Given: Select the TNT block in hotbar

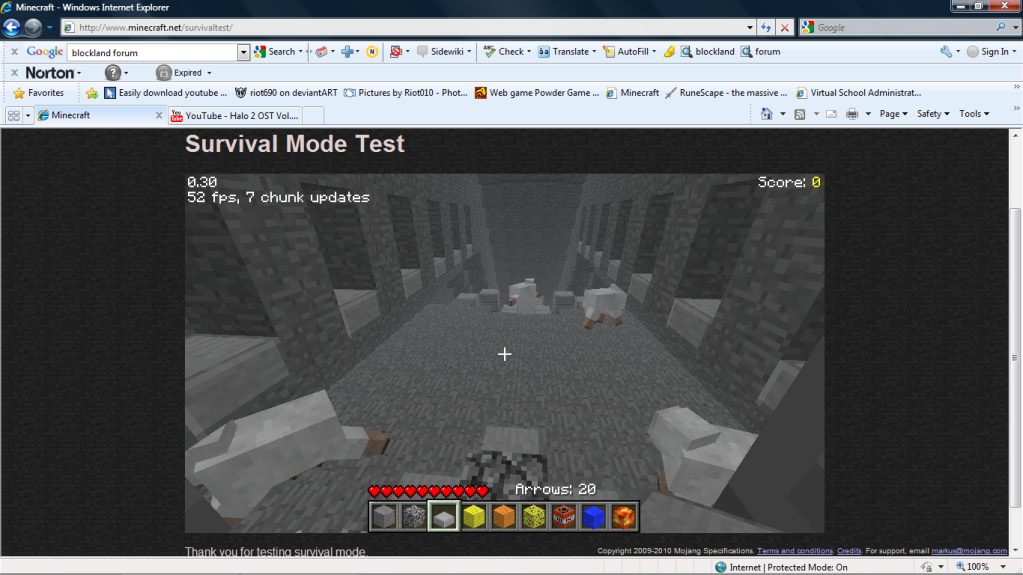Looking at the screenshot, I should point(564,516).
